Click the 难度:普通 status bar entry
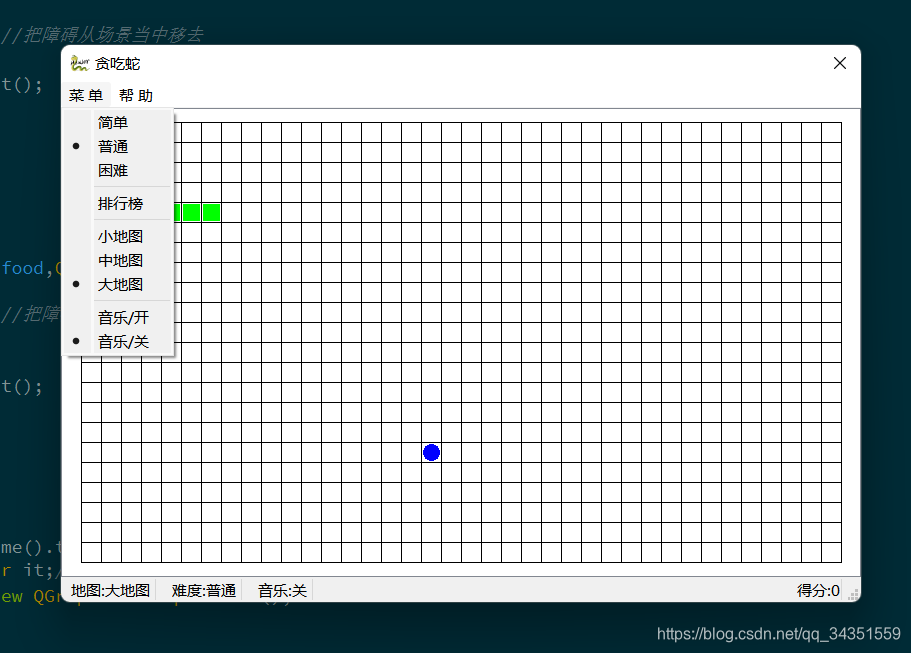This screenshot has height=653, width=911. click(x=204, y=591)
